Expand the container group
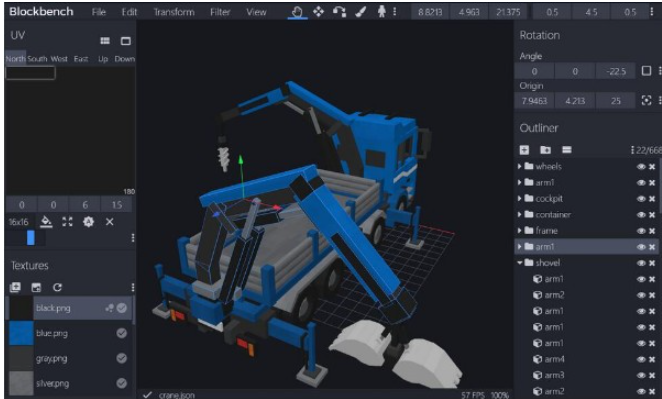 (520, 214)
